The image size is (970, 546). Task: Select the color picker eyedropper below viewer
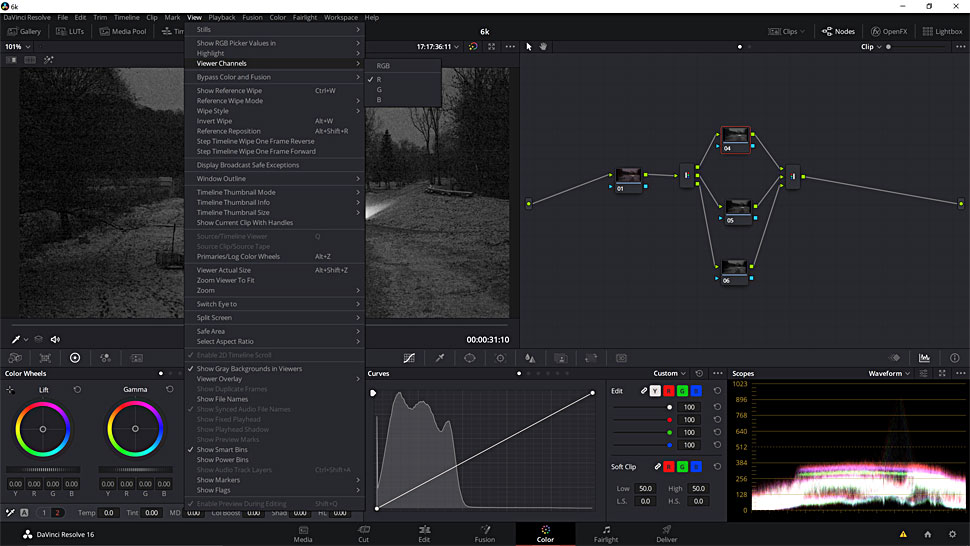click(x=15, y=339)
